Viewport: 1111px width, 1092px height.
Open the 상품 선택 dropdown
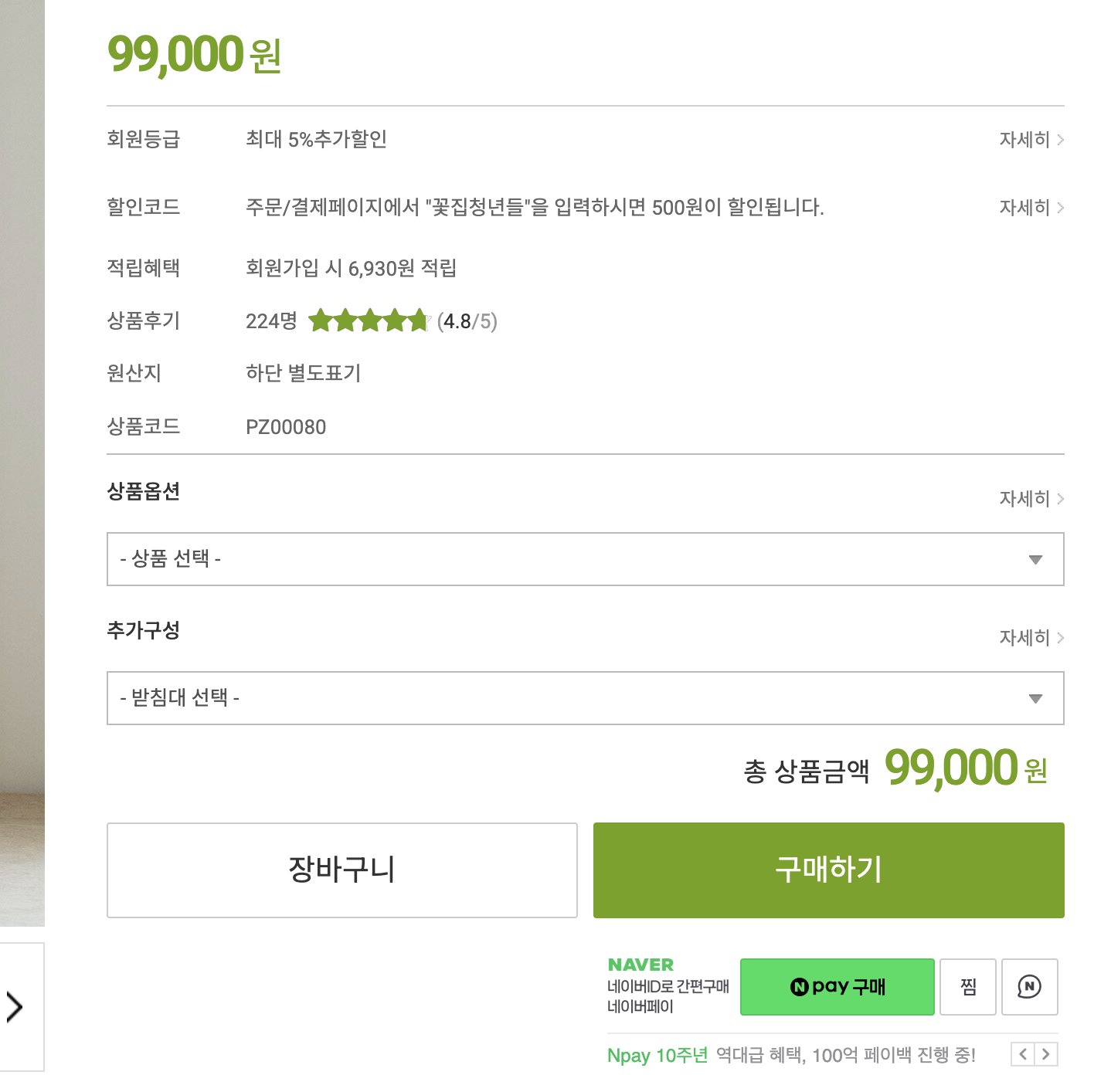585,559
